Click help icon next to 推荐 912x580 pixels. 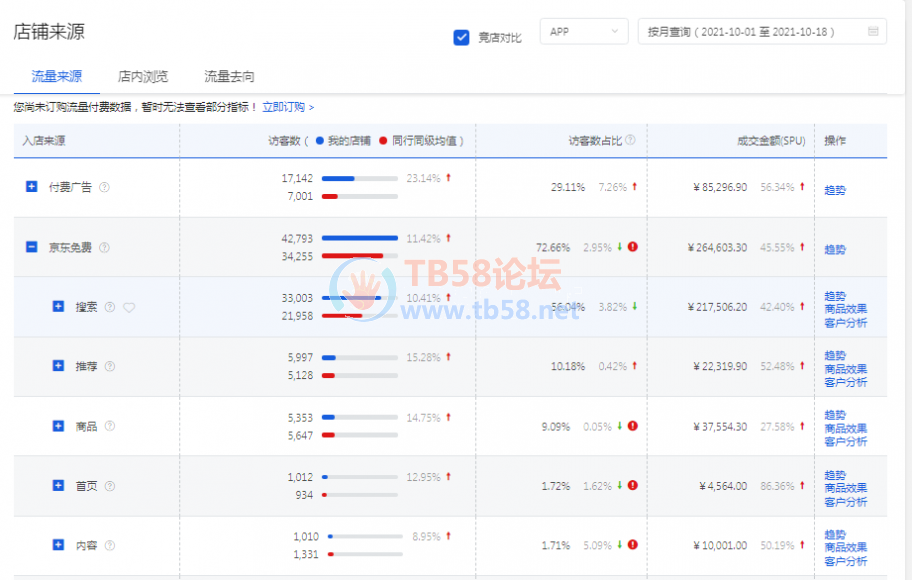(x=110, y=366)
